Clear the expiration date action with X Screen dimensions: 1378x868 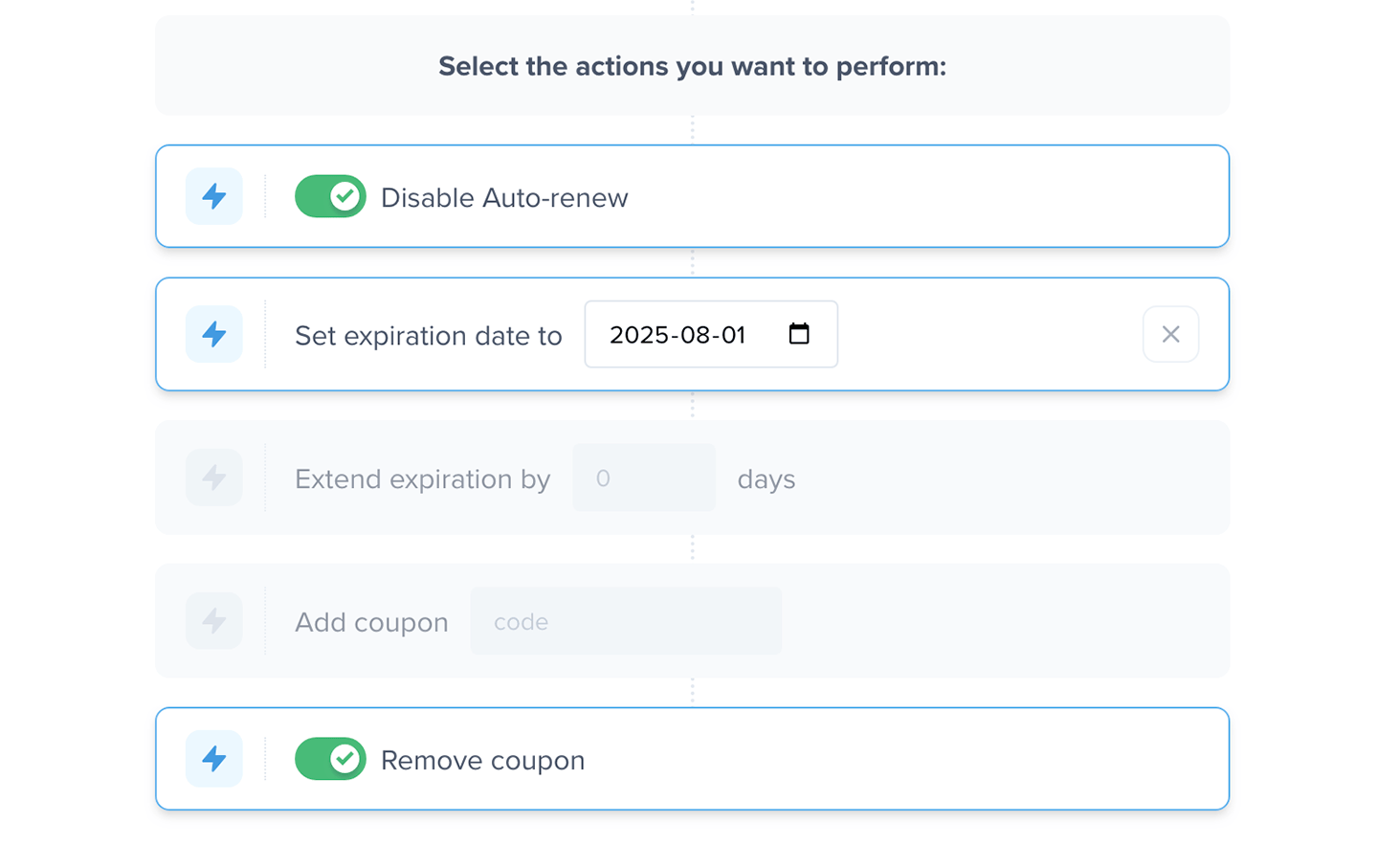pyautogui.click(x=1170, y=334)
